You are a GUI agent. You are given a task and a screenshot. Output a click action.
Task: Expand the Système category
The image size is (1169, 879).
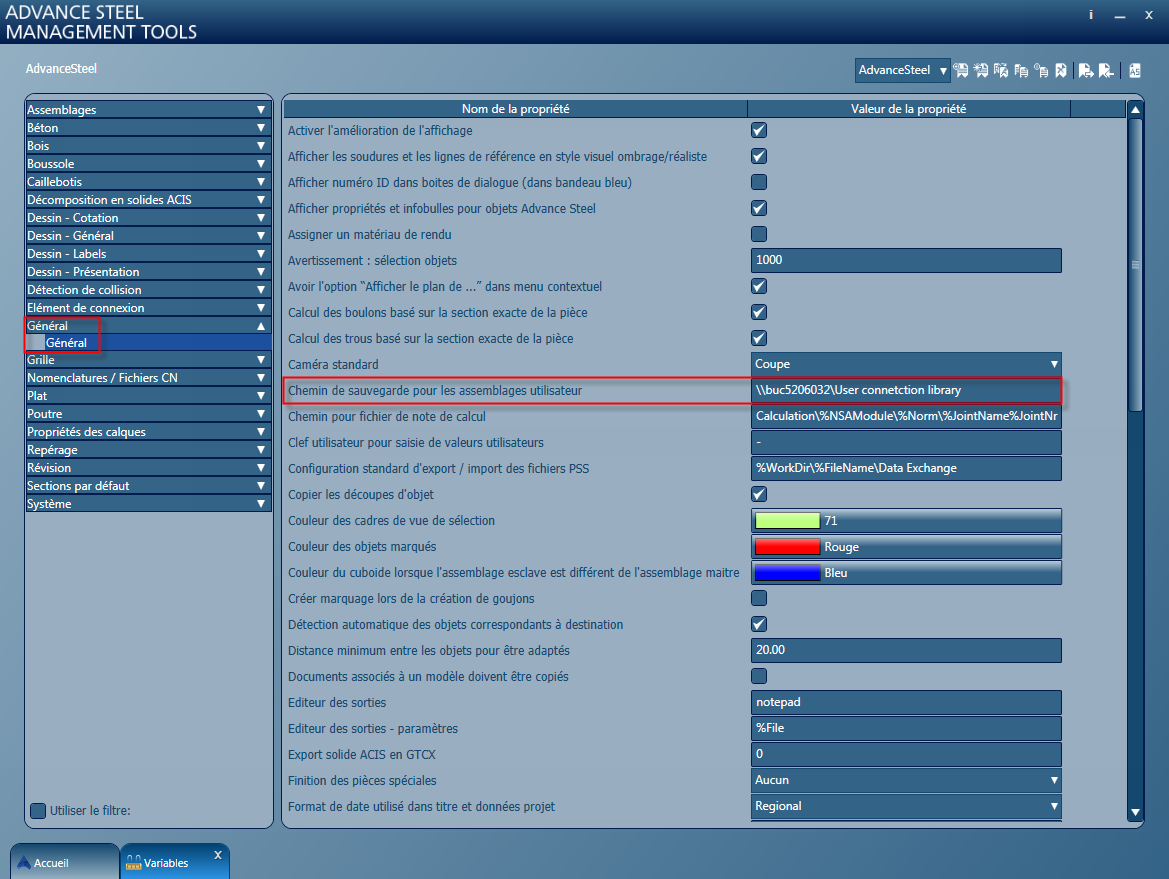148,504
